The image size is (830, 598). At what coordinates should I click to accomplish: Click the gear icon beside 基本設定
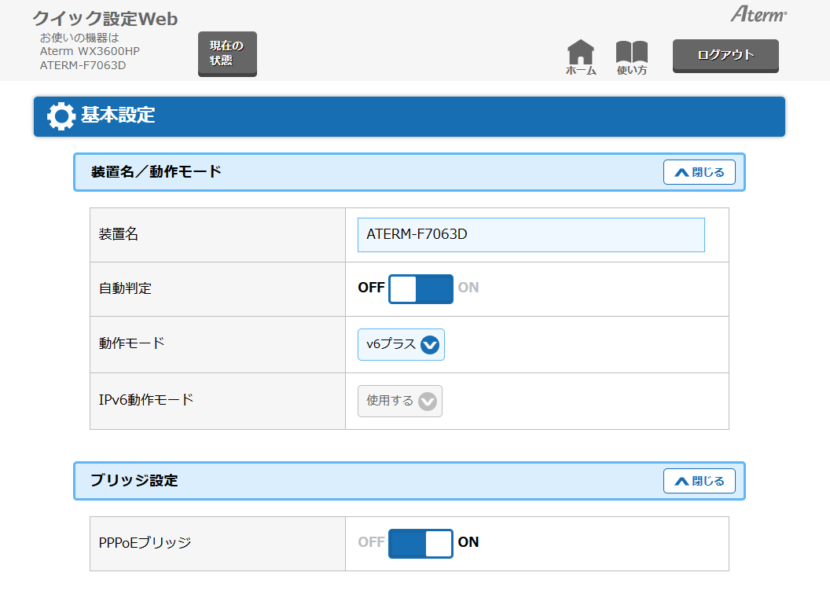coord(61,116)
